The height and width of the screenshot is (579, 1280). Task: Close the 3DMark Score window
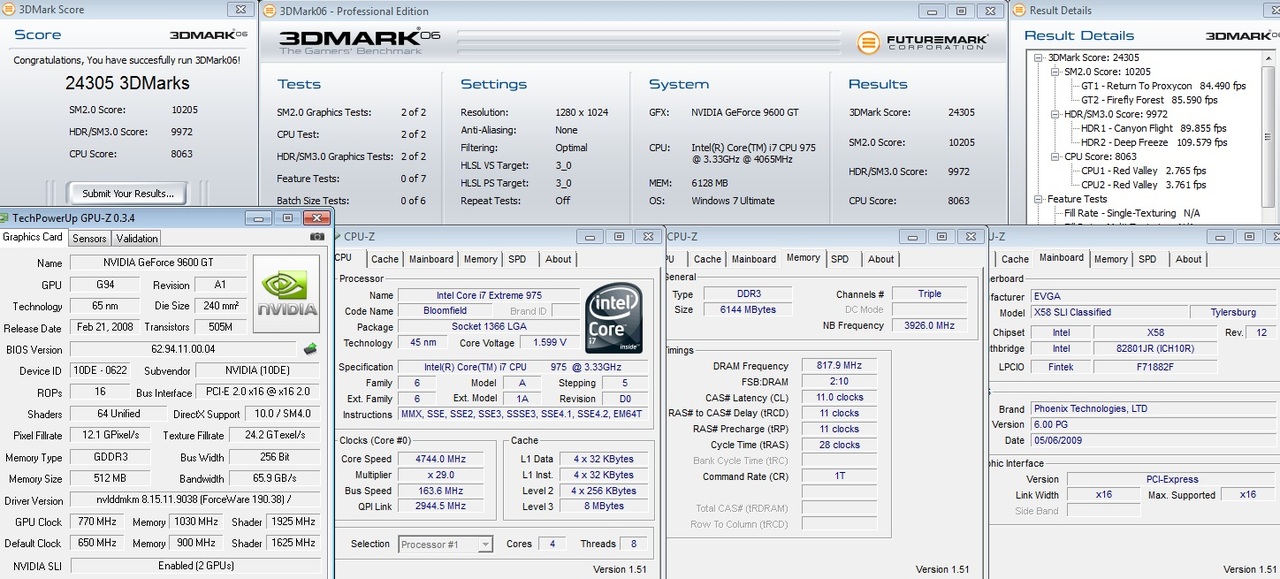(x=240, y=10)
